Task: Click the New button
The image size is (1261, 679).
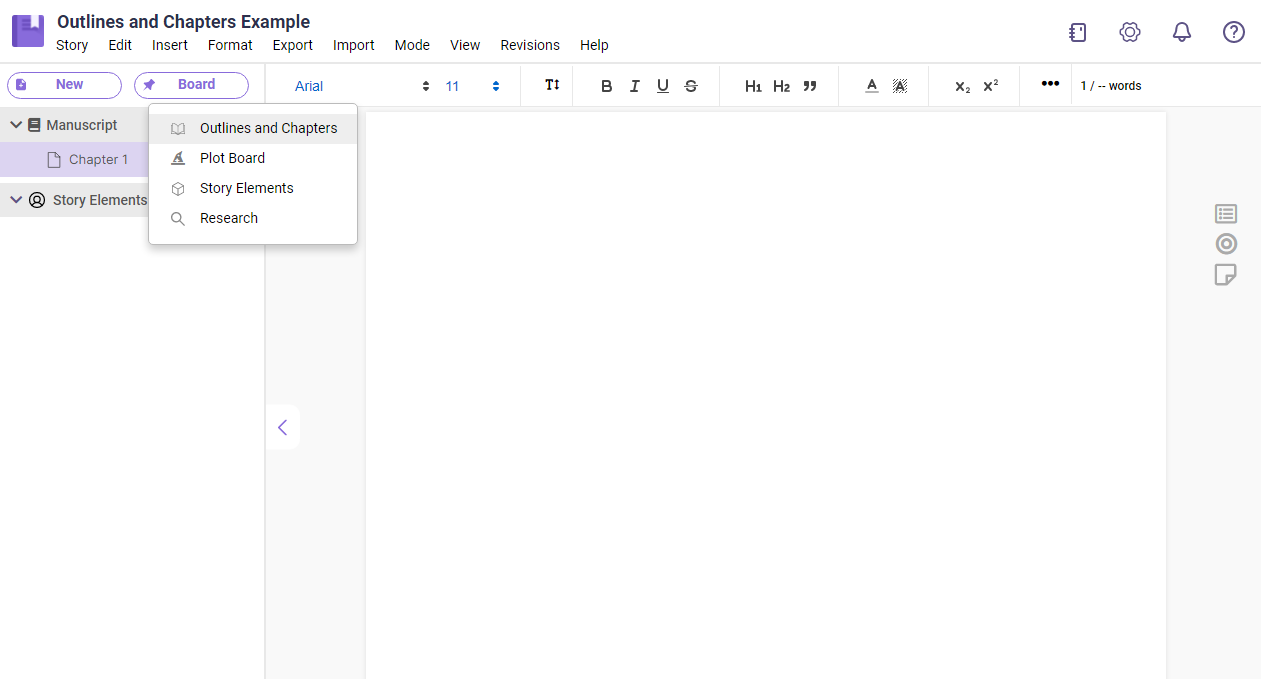Action: pyautogui.click(x=64, y=85)
